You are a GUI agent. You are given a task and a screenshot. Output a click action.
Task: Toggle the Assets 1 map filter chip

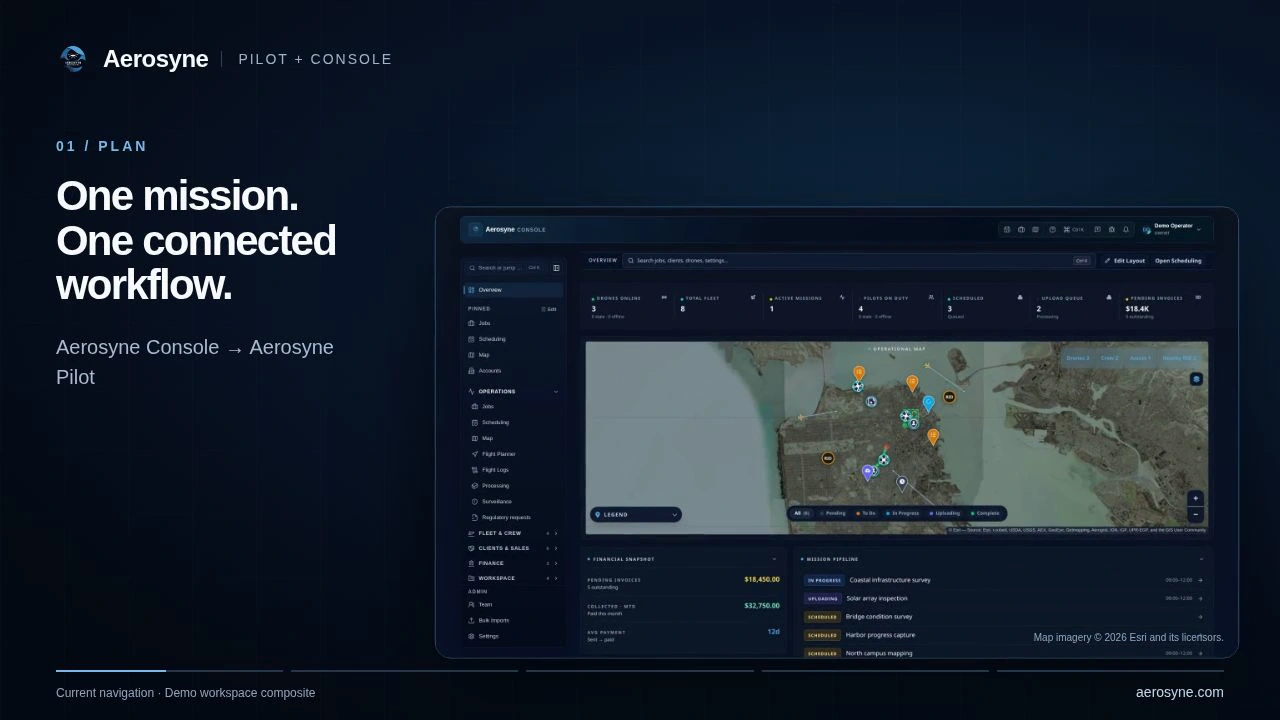pos(1141,358)
